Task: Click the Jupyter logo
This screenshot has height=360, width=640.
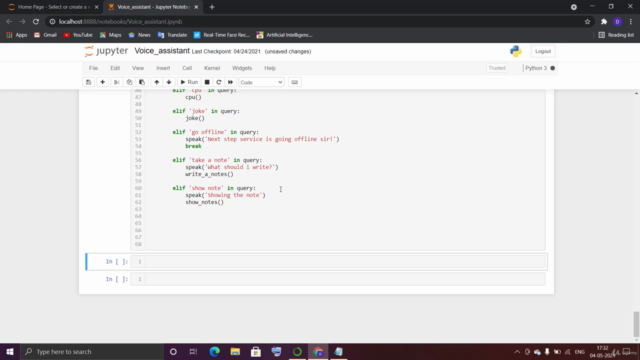Action: pos(107,51)
